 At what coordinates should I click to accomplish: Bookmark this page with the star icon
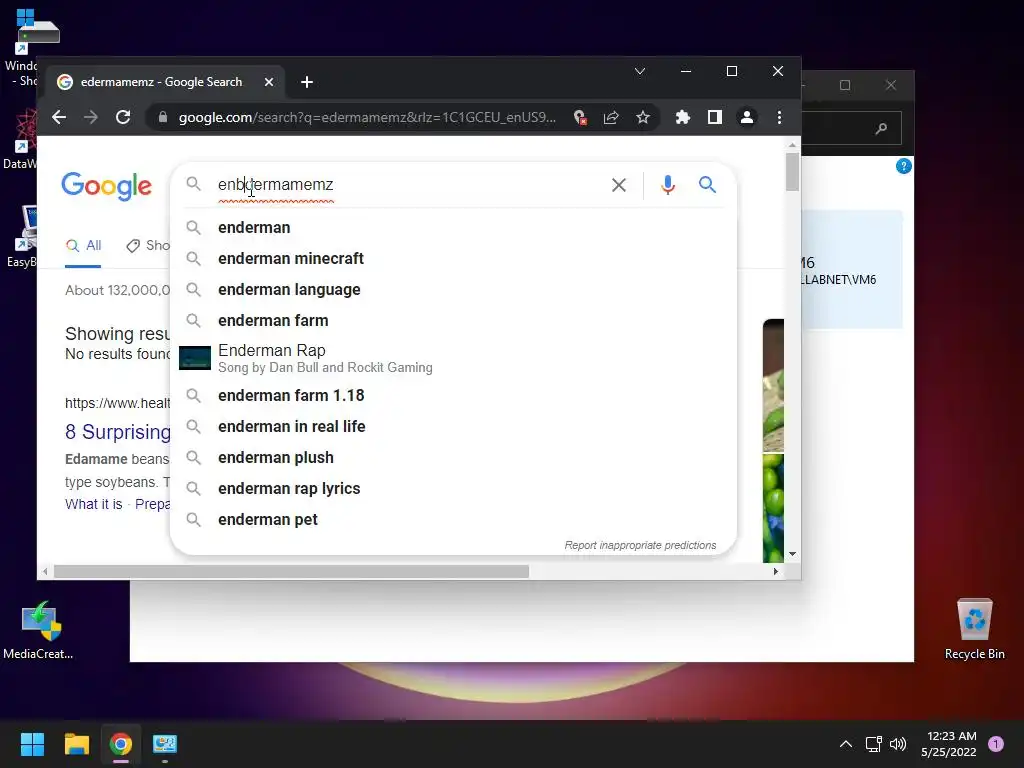[x=643, y=118]
